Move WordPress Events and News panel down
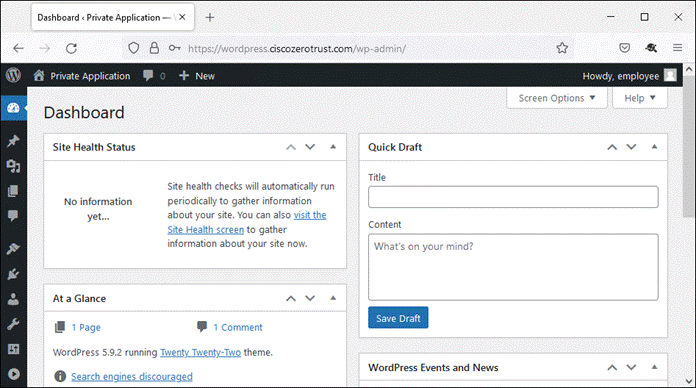696x388 pixels. point(631,368)
